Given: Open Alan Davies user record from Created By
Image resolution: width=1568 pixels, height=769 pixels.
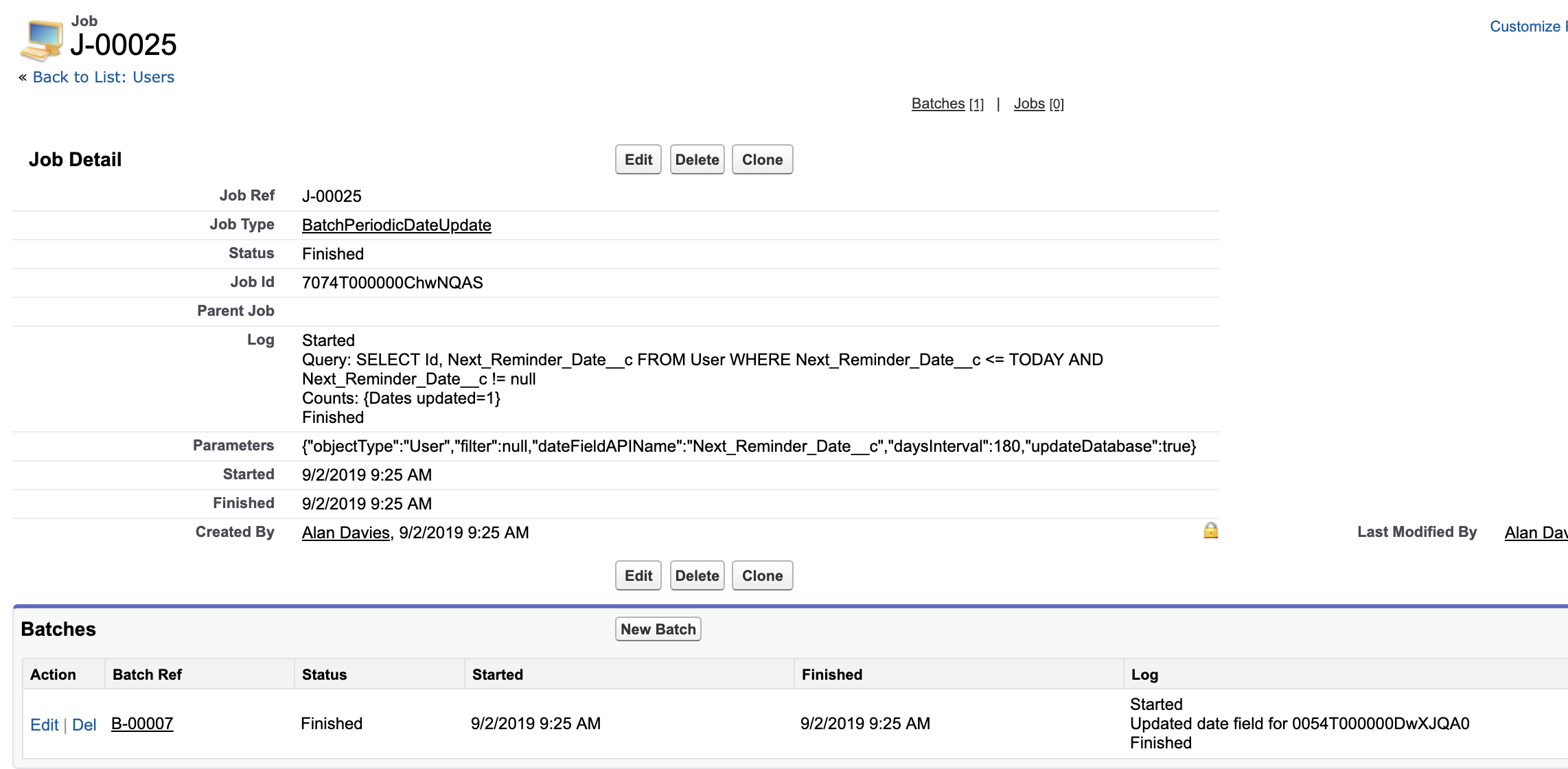Looking at the screenshot, I should pos(345,532).
